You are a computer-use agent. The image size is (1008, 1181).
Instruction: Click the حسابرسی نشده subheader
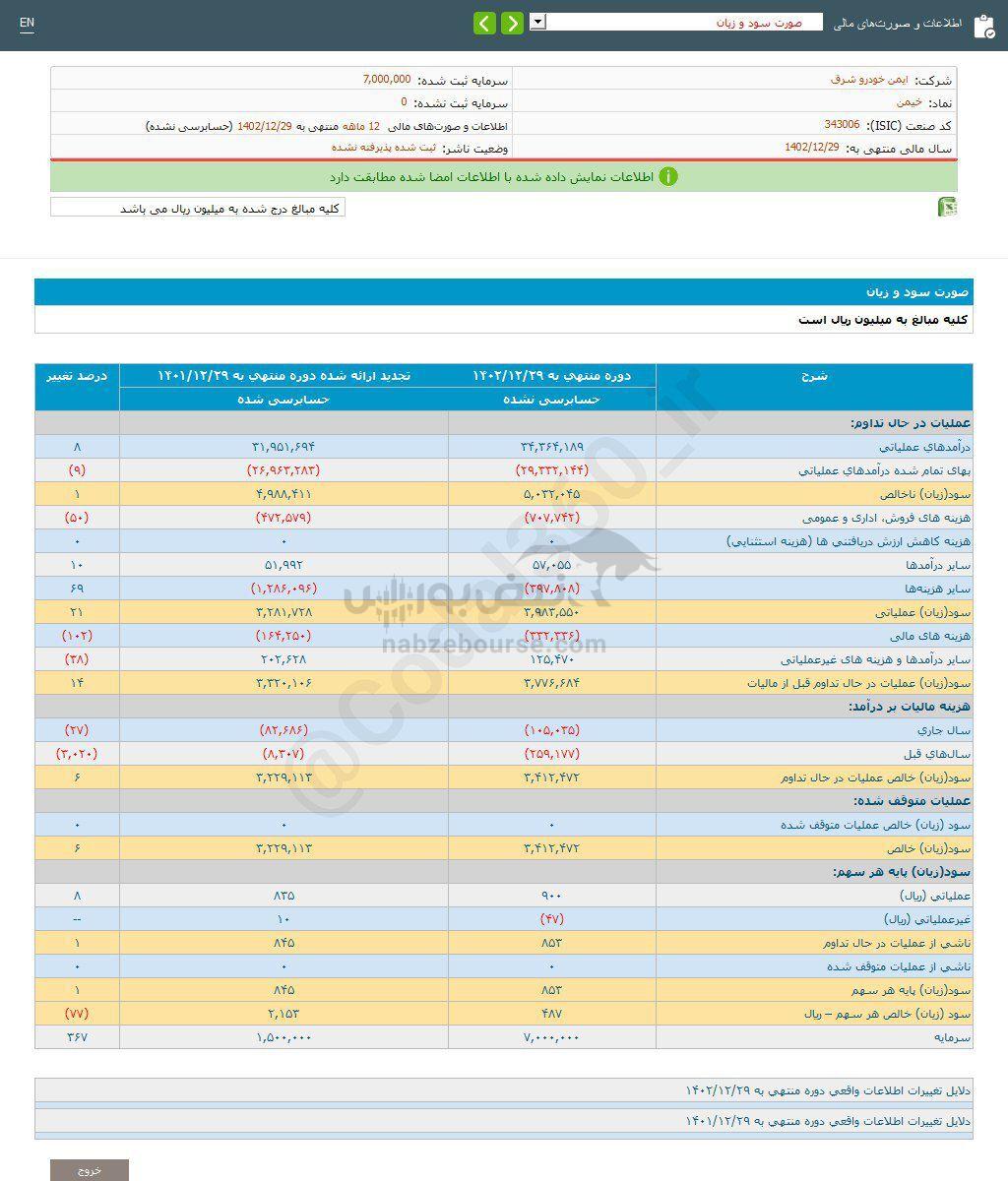coord(552,400)
